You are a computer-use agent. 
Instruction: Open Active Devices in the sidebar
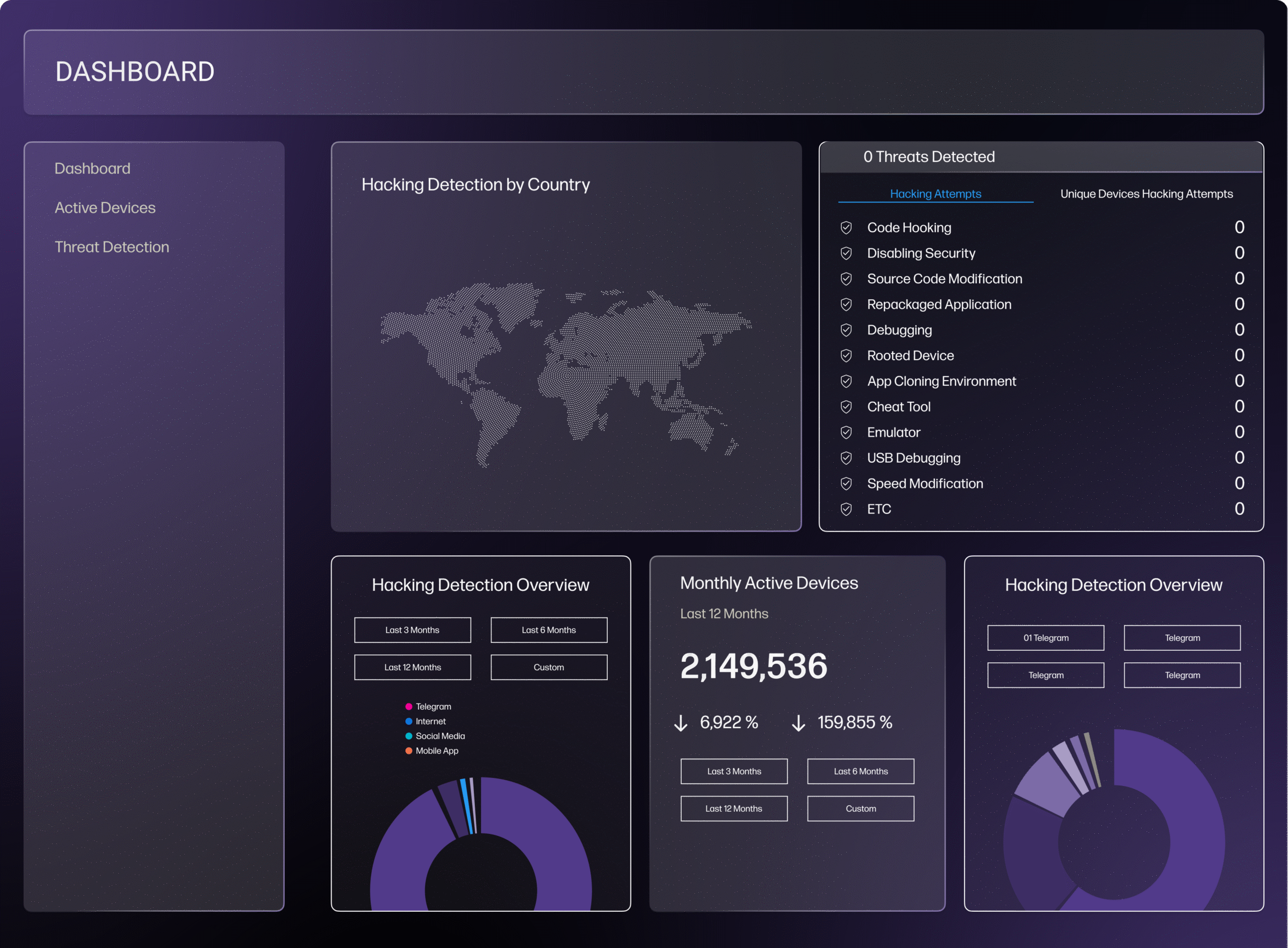coord(105,208)
